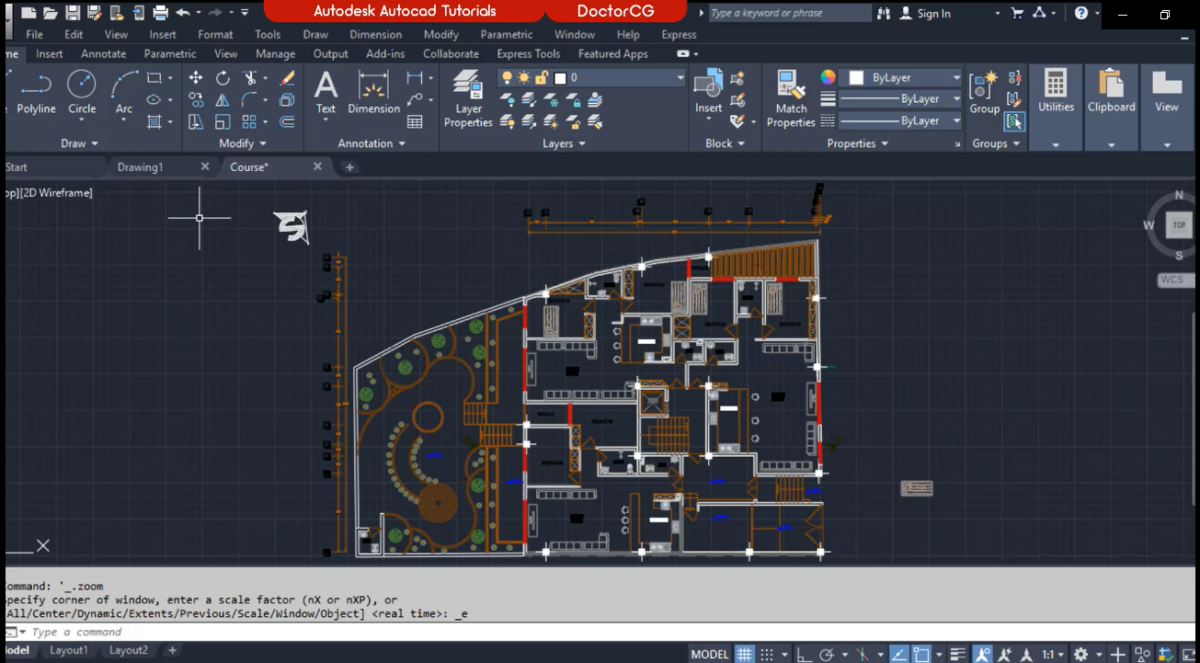This screenshot has width=1200, height=663.
Task: Select the Text annotation tool
Action: (x=326, y=92)
